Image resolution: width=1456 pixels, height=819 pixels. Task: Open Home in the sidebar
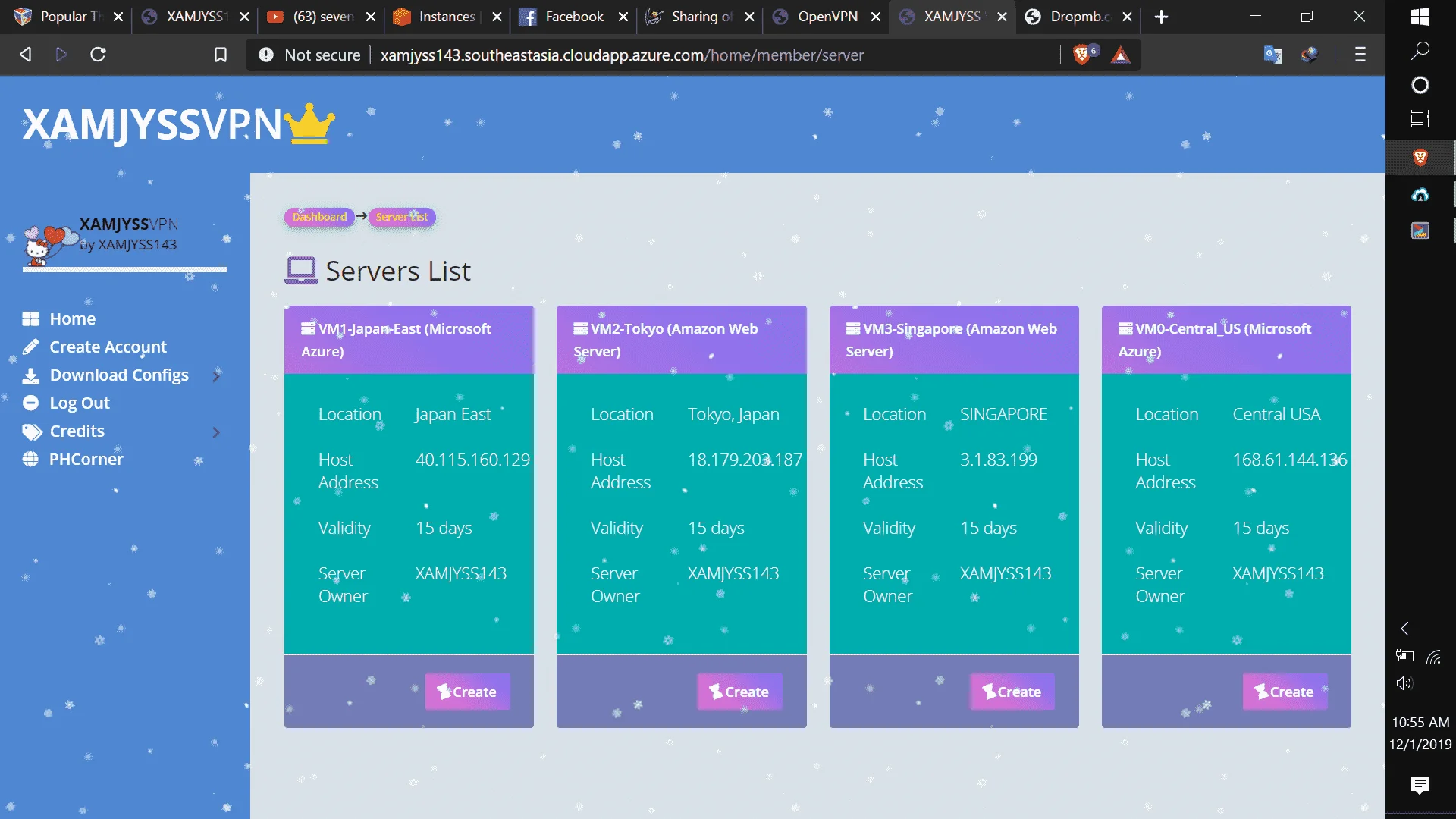(73, 318)
